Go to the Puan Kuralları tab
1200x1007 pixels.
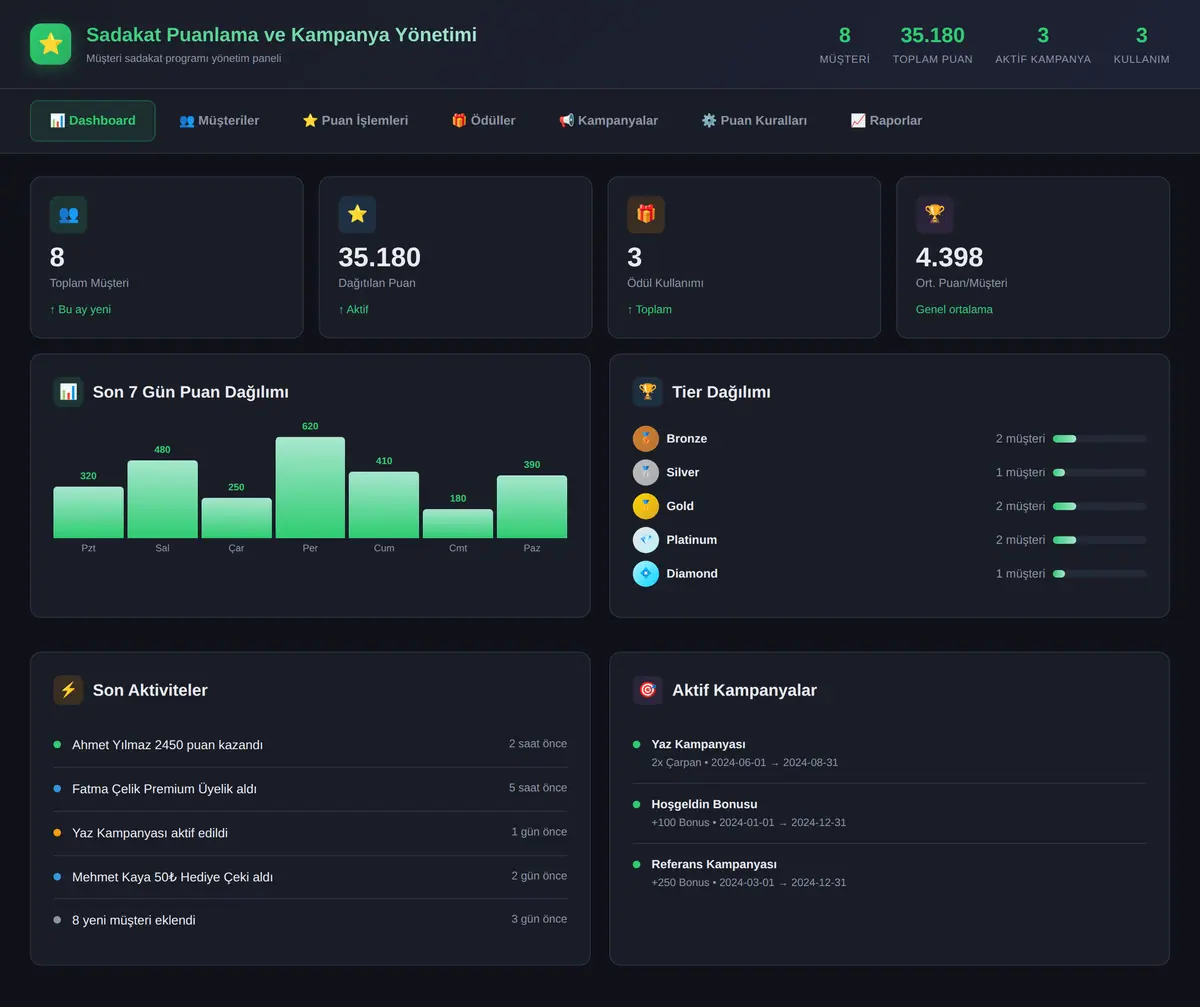(x=754, y=121)
